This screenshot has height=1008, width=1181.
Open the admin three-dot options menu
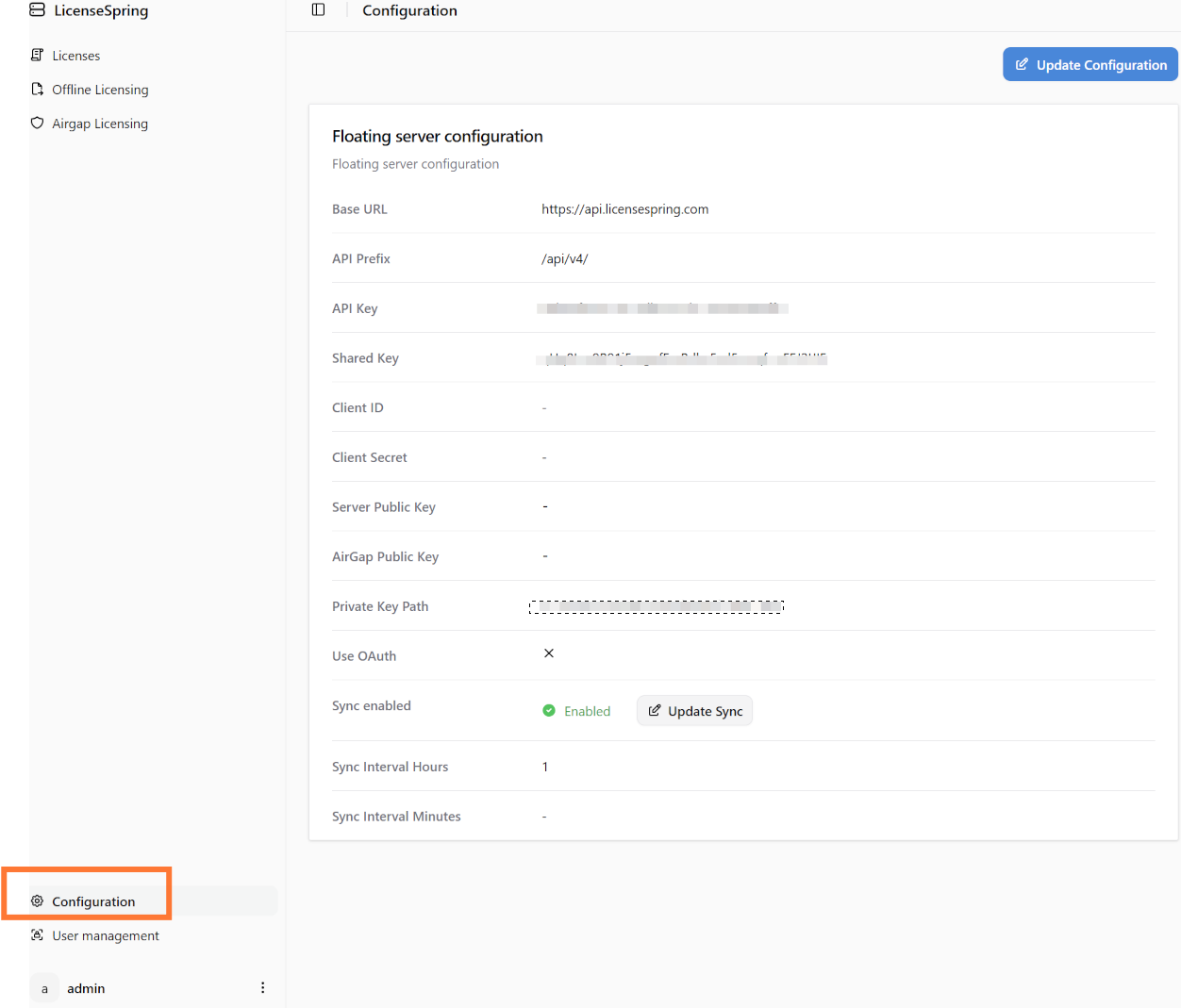pos(262,988)
